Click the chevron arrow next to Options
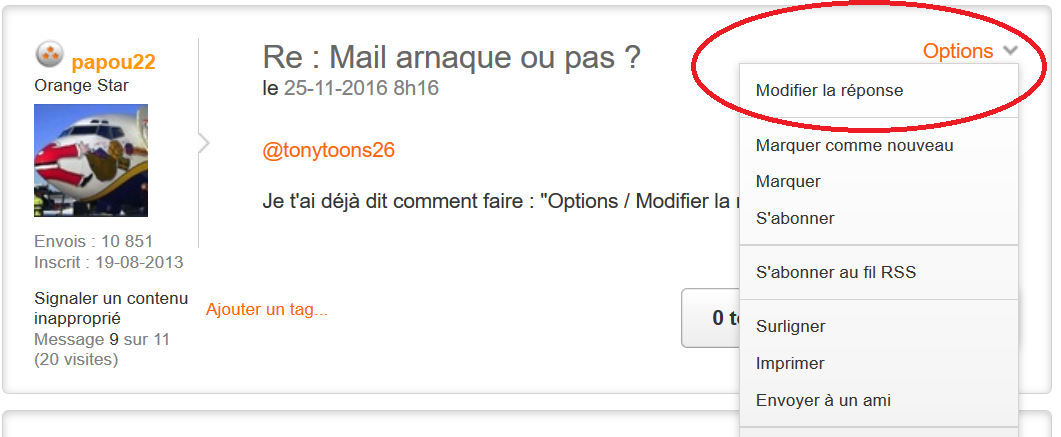 click(x=1010, y=51)
